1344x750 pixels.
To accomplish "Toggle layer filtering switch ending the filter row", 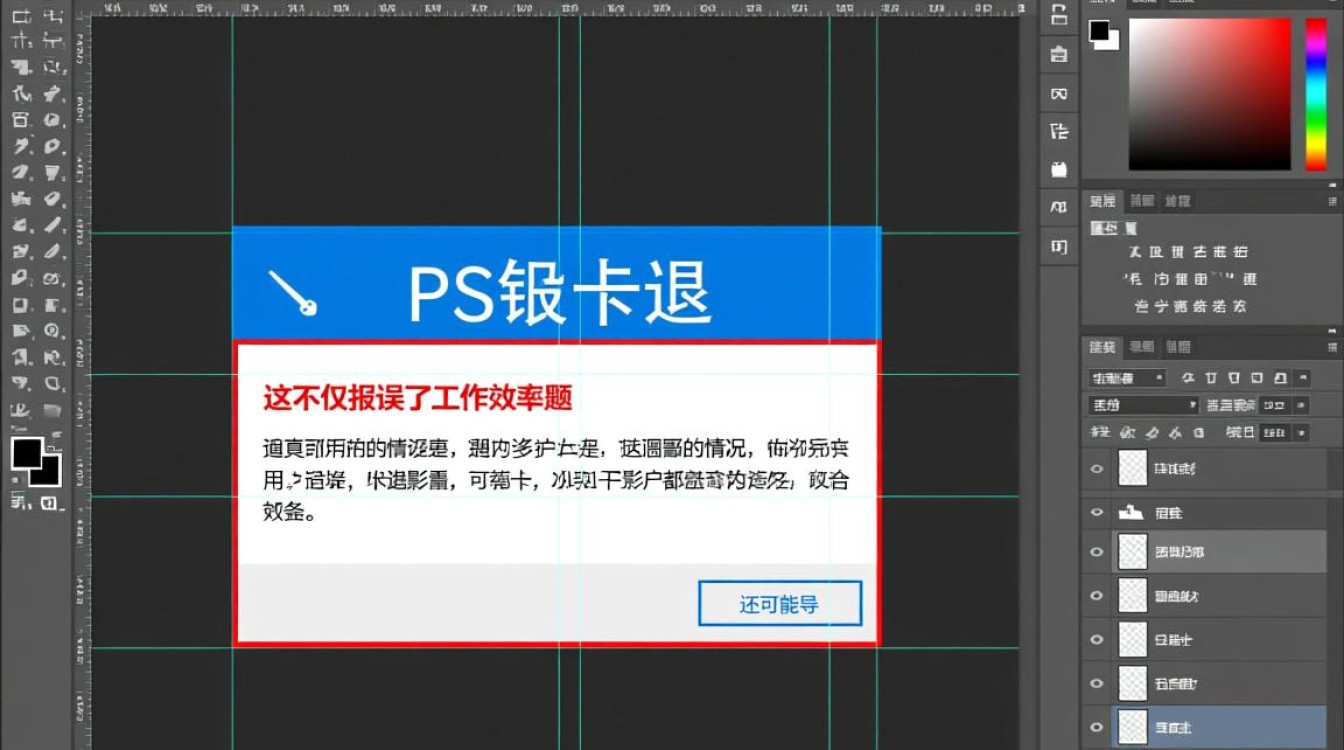I will click(x=1302, y=378).
